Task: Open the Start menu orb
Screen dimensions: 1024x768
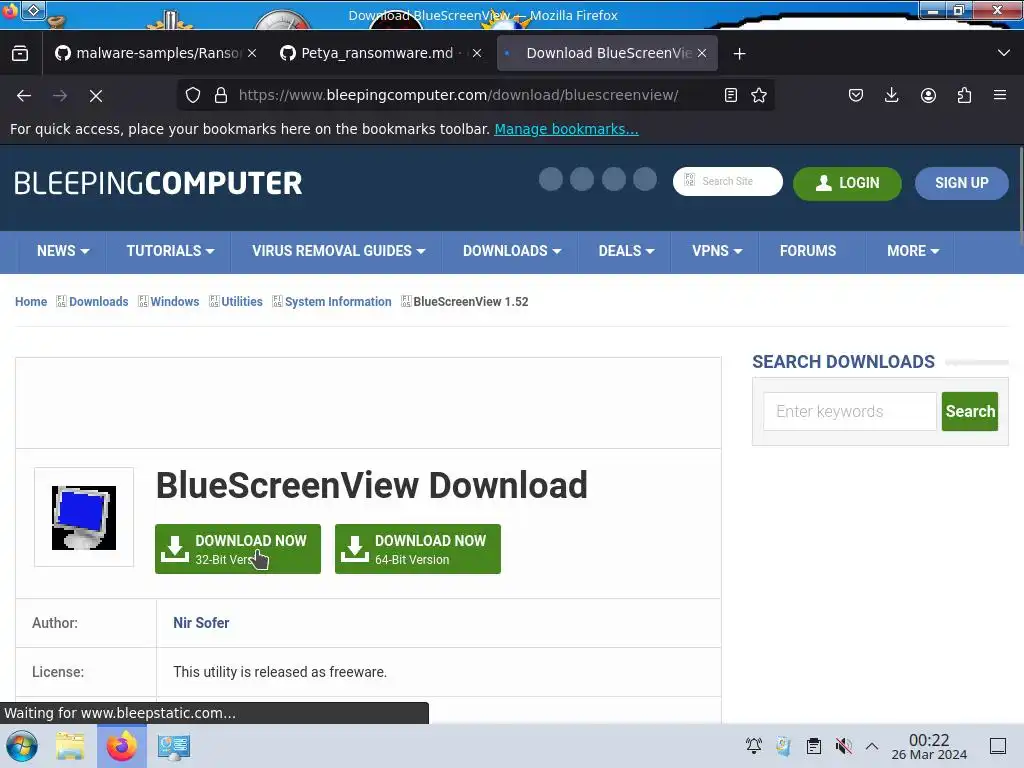Action: [22, 746]
